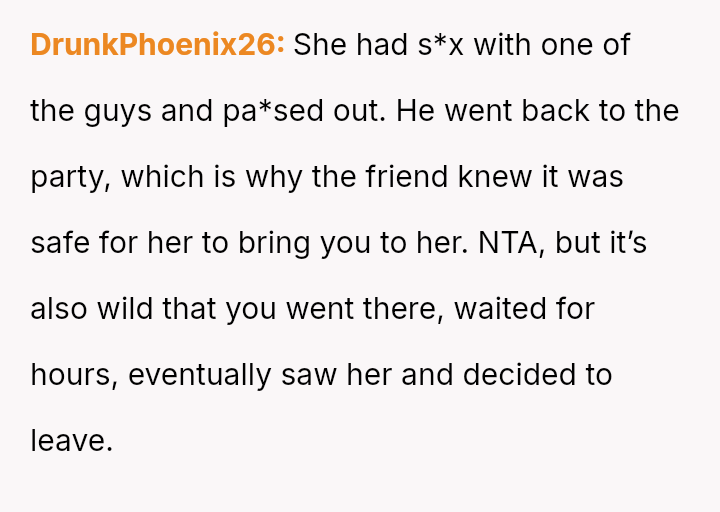Click the final word "leave."
Screen dimensions: 720x512
tap(71, 441)
